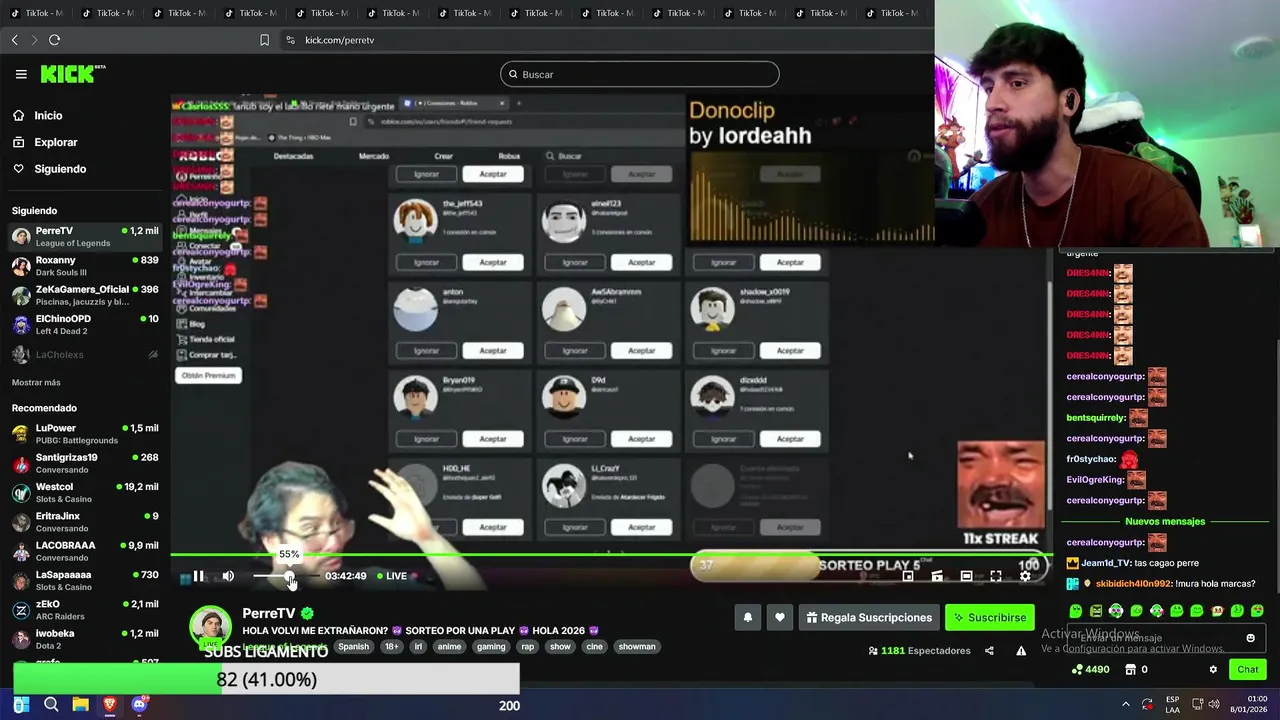Open the emoji picker in chat input
Viewport: 1280px width, 720px height.
point(1250,638)
